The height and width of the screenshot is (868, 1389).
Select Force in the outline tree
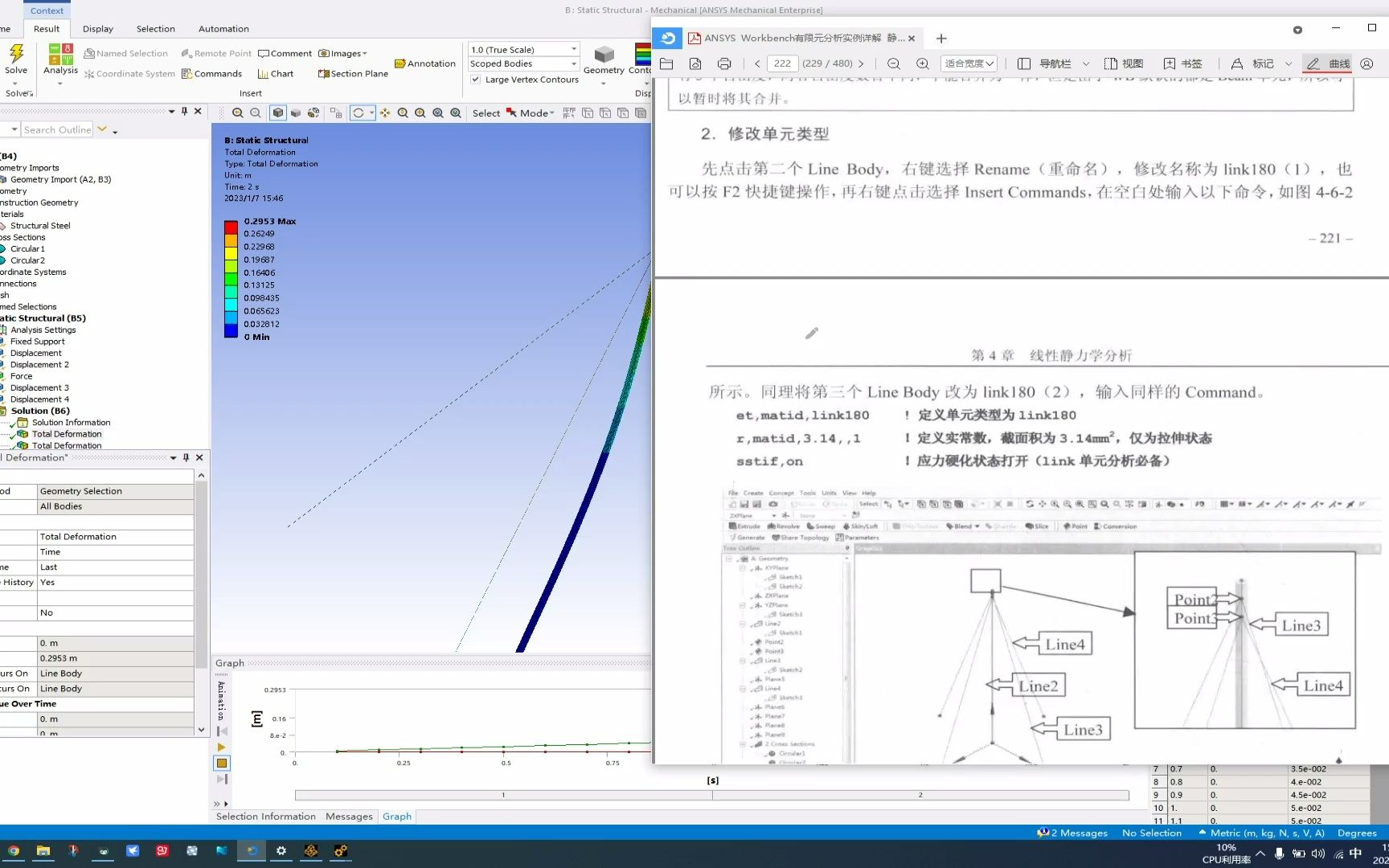(22, 375)
